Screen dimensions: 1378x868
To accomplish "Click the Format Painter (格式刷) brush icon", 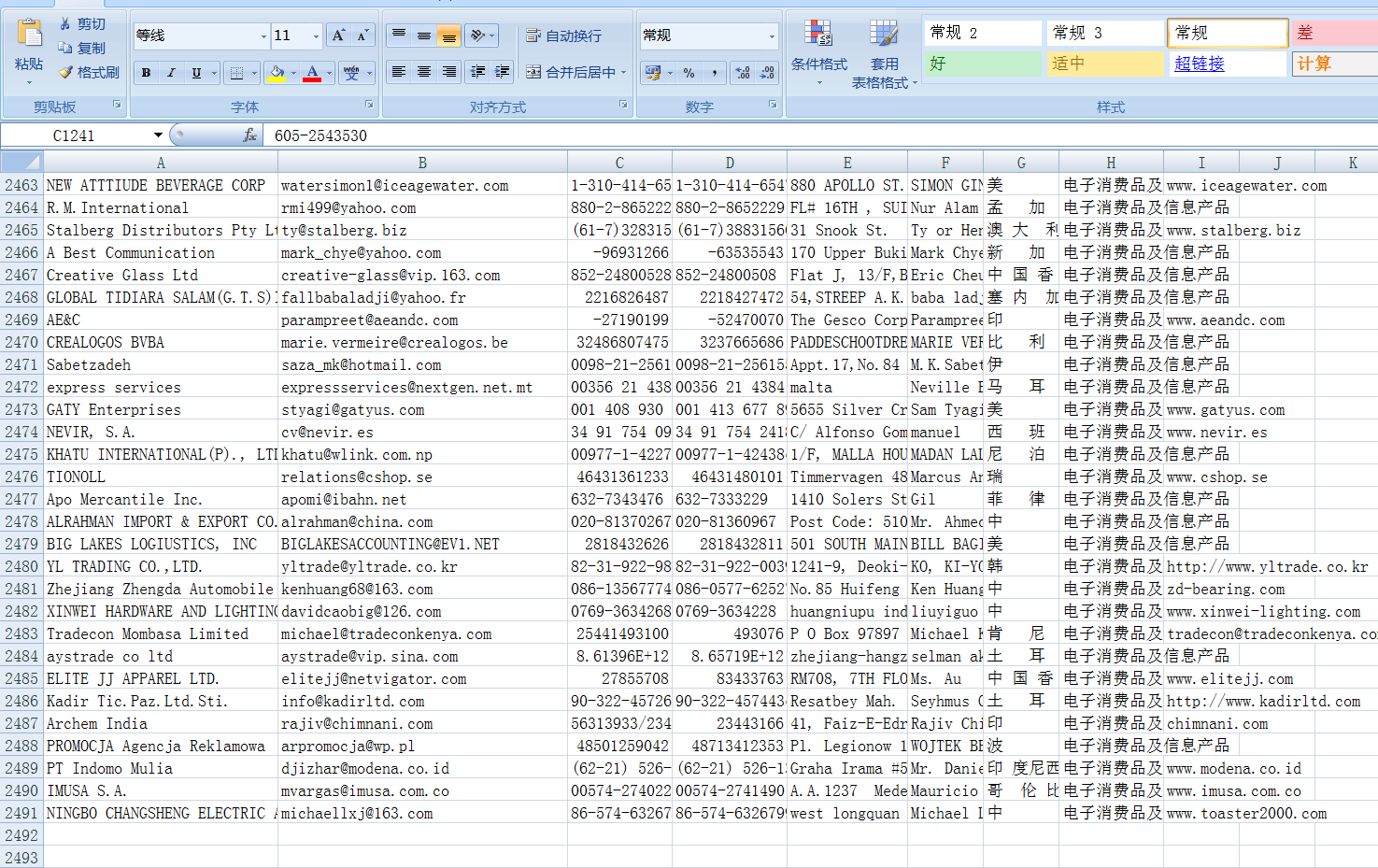I will (x=66, y=72).
